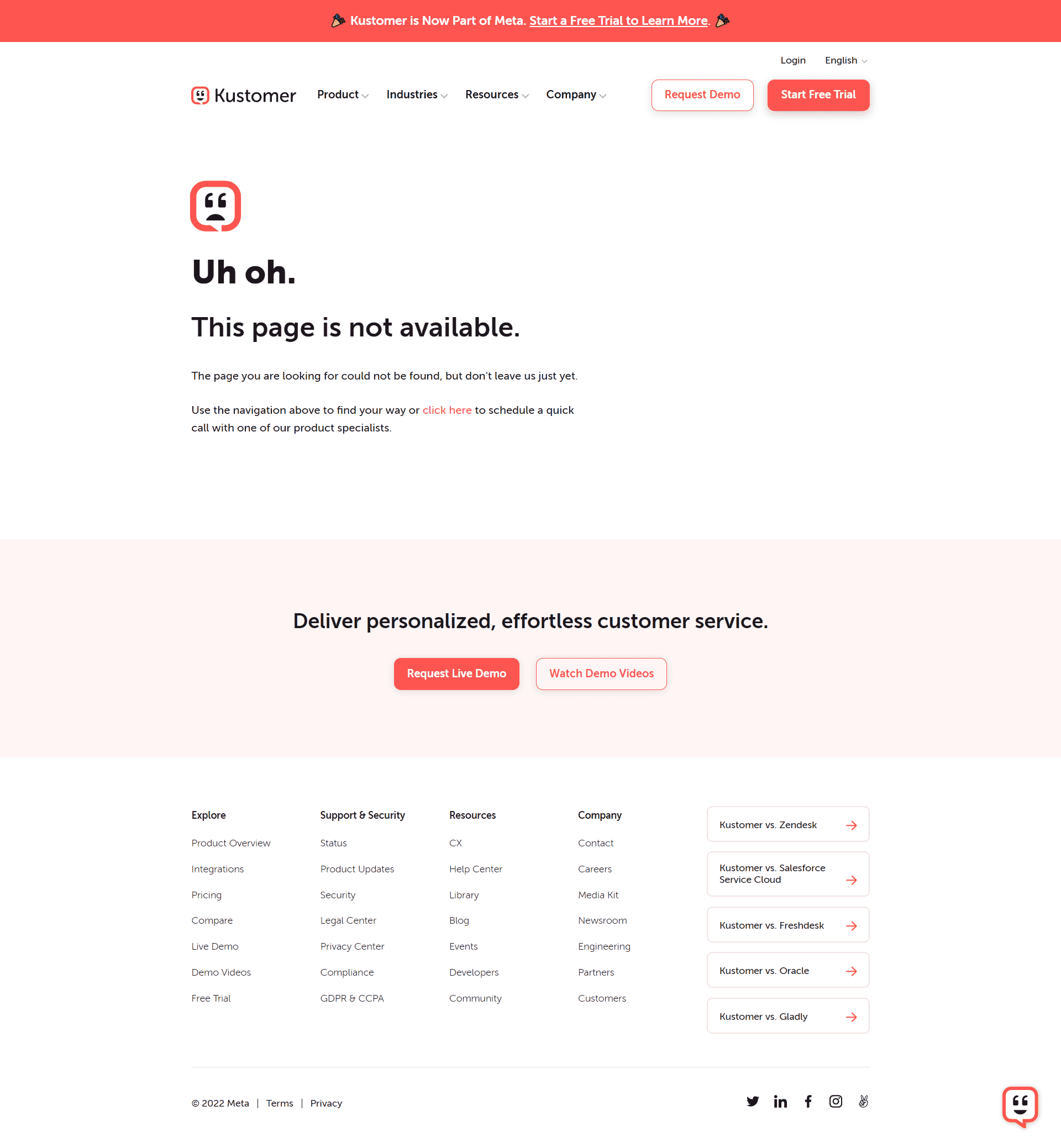Click here to schedule a quick call
Viewport: 1061px width, 1148px height.
pyautogui.click(x=446, y=410)
